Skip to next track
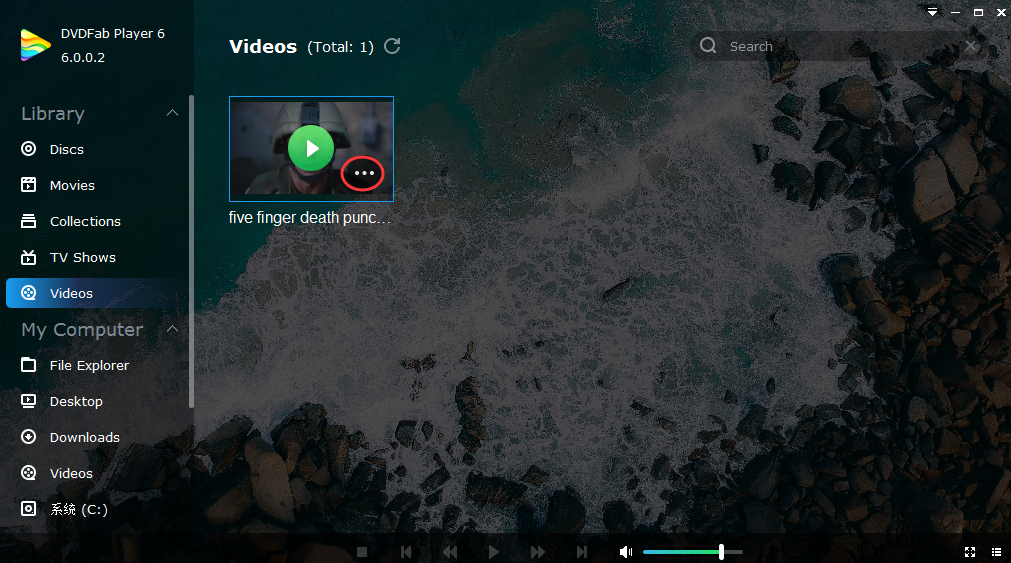This screenshot has width=1011, height=563. [x=582, y=552]
